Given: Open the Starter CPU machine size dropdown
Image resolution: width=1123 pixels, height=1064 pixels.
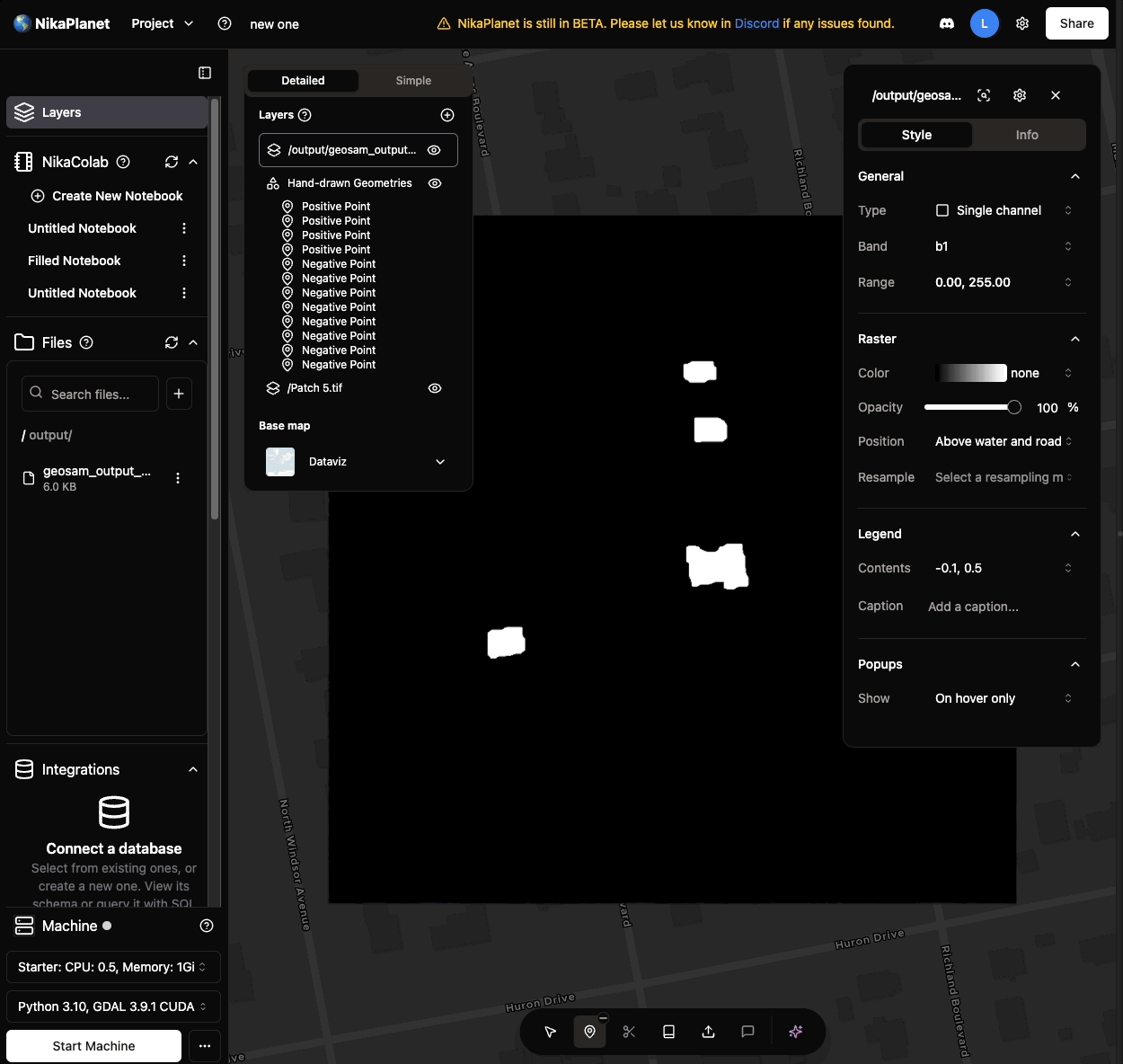Looking at the screenshot, I should pyautogui.click(x=113, y=967).
